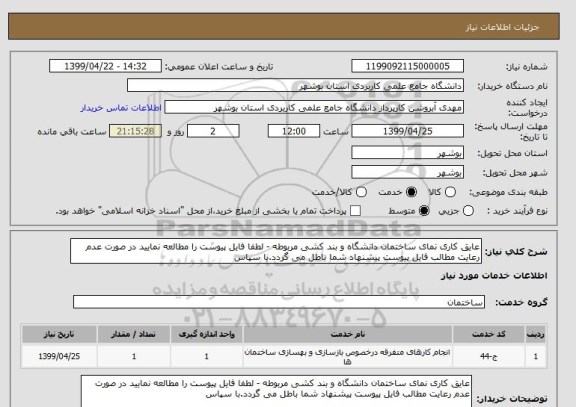This screenshot has width=576, height=407.
Task: Click the طبقه بندی موضوعی label
Action: click(508, 192)
